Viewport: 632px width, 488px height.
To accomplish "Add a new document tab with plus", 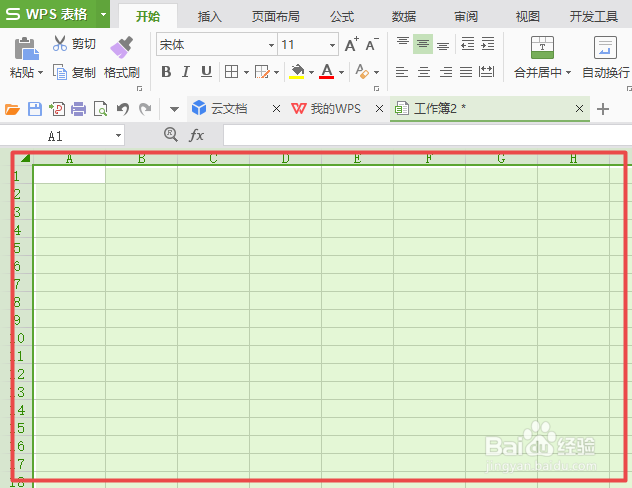I will [603, 109].
